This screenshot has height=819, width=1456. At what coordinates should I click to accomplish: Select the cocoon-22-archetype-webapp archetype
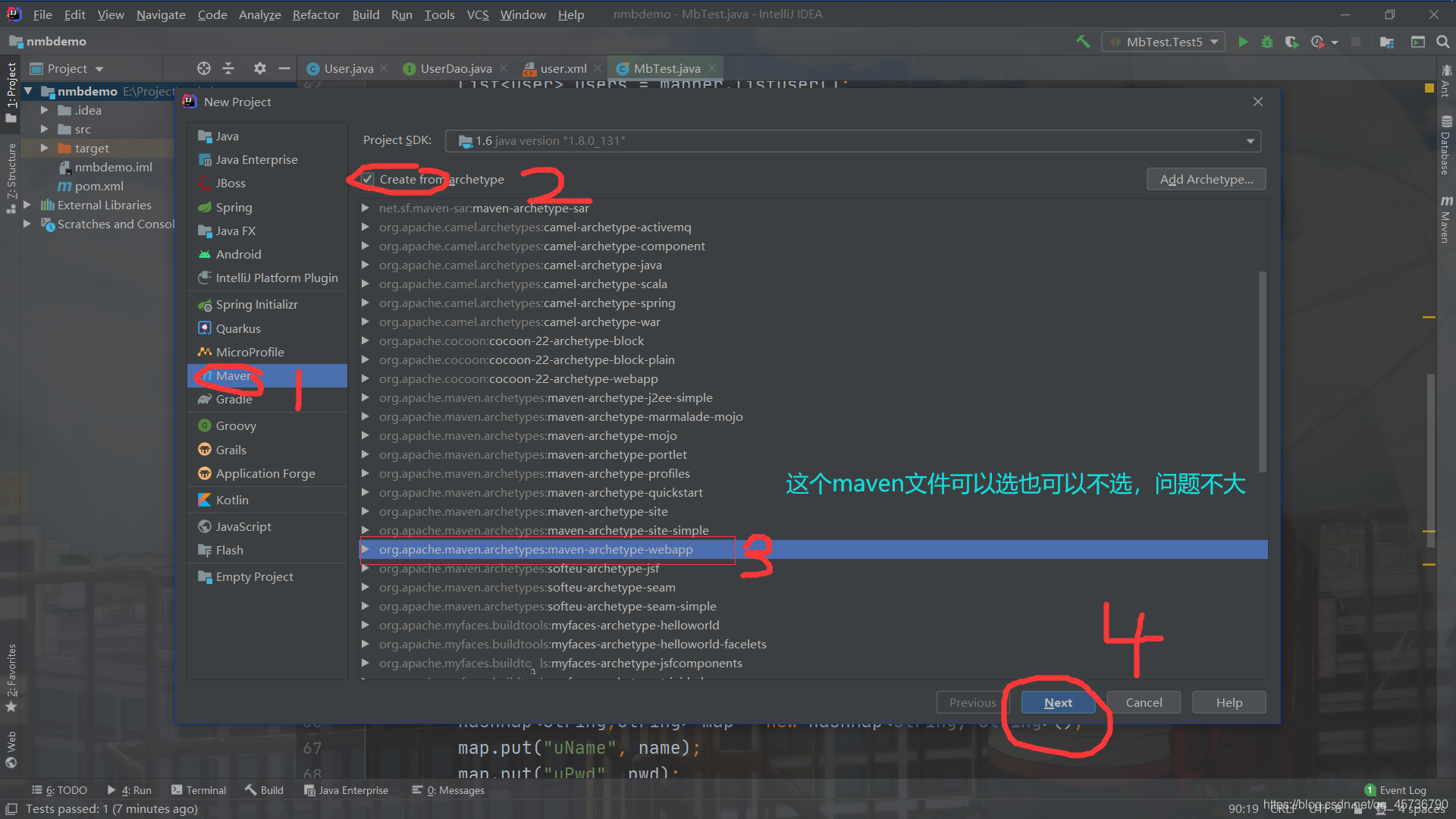coord(813,378)
